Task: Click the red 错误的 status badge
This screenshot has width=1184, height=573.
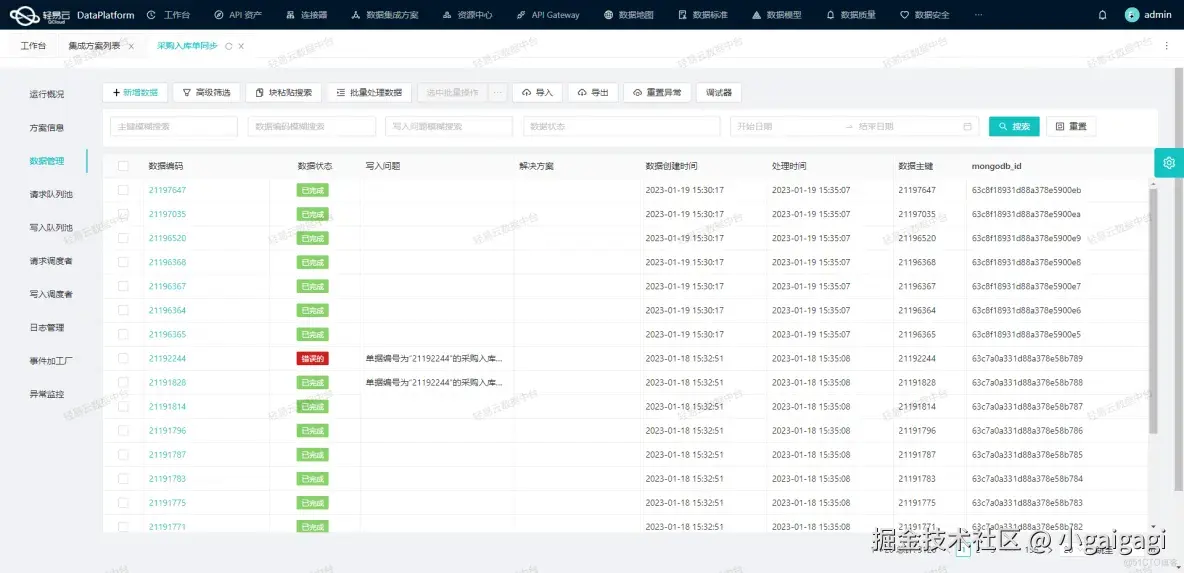Action: pos(313,359)
